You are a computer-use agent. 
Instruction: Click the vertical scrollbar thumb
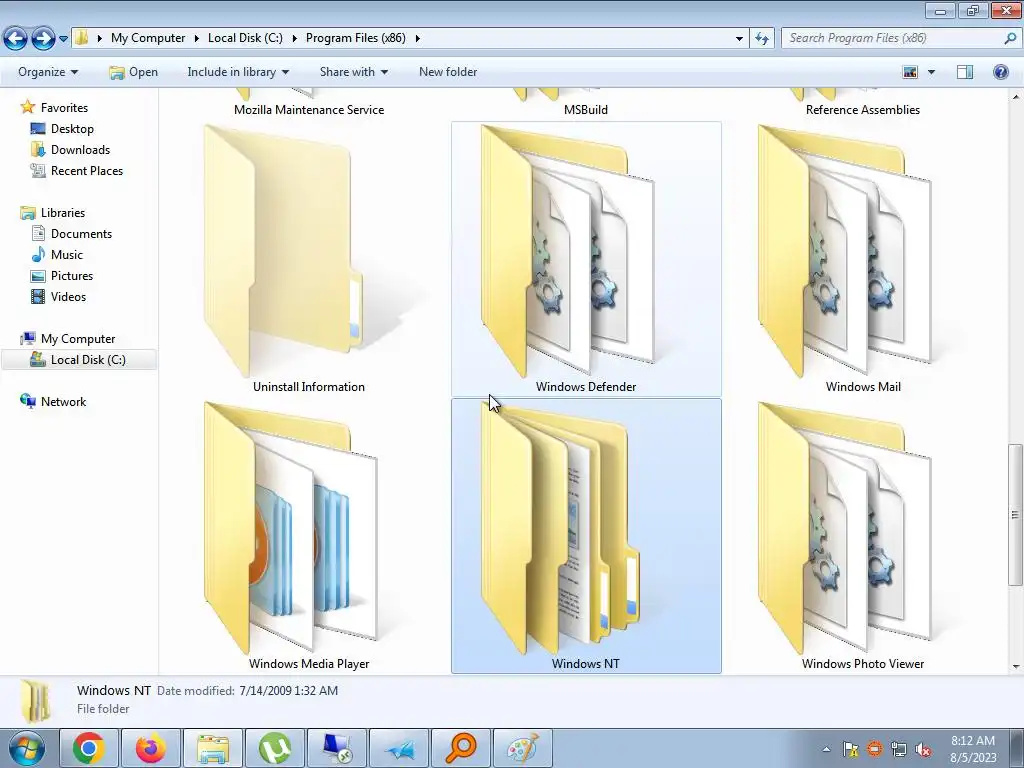pyautogui.click(x=1015, y=515)
